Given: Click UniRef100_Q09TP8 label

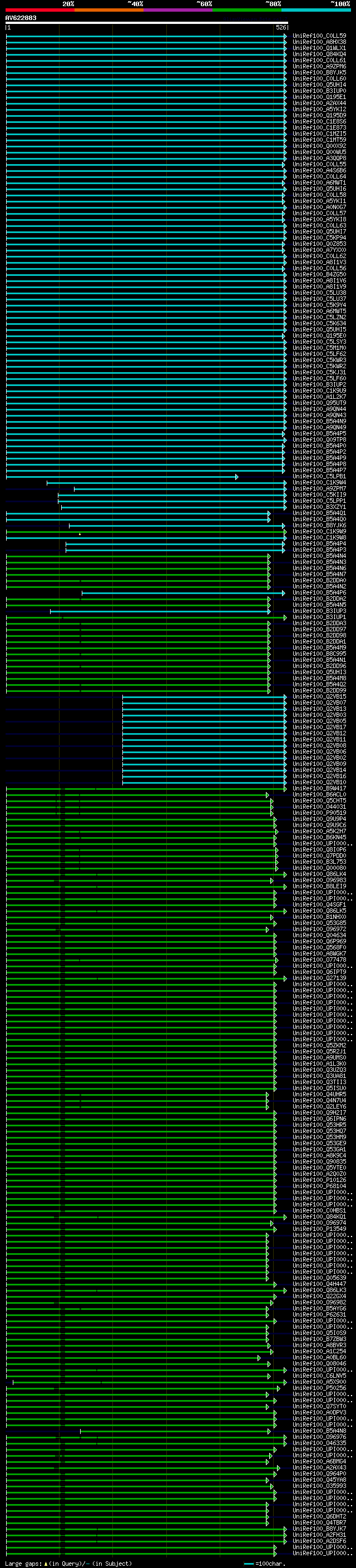Looking at the screenshot, I should point(319,439).
